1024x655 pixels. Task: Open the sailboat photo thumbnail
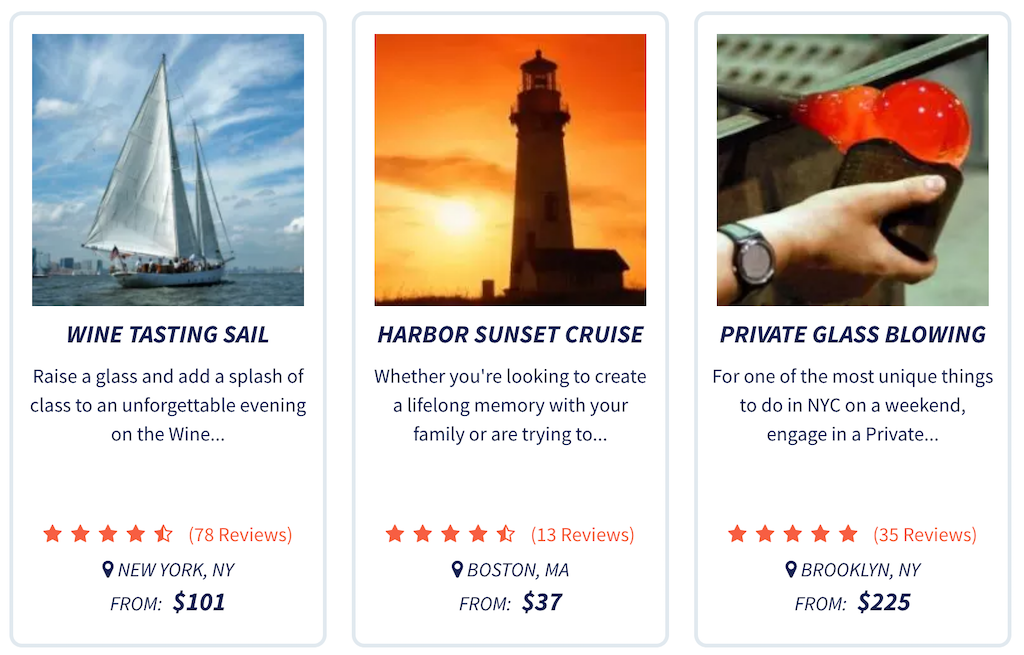[x=168, y=170]
